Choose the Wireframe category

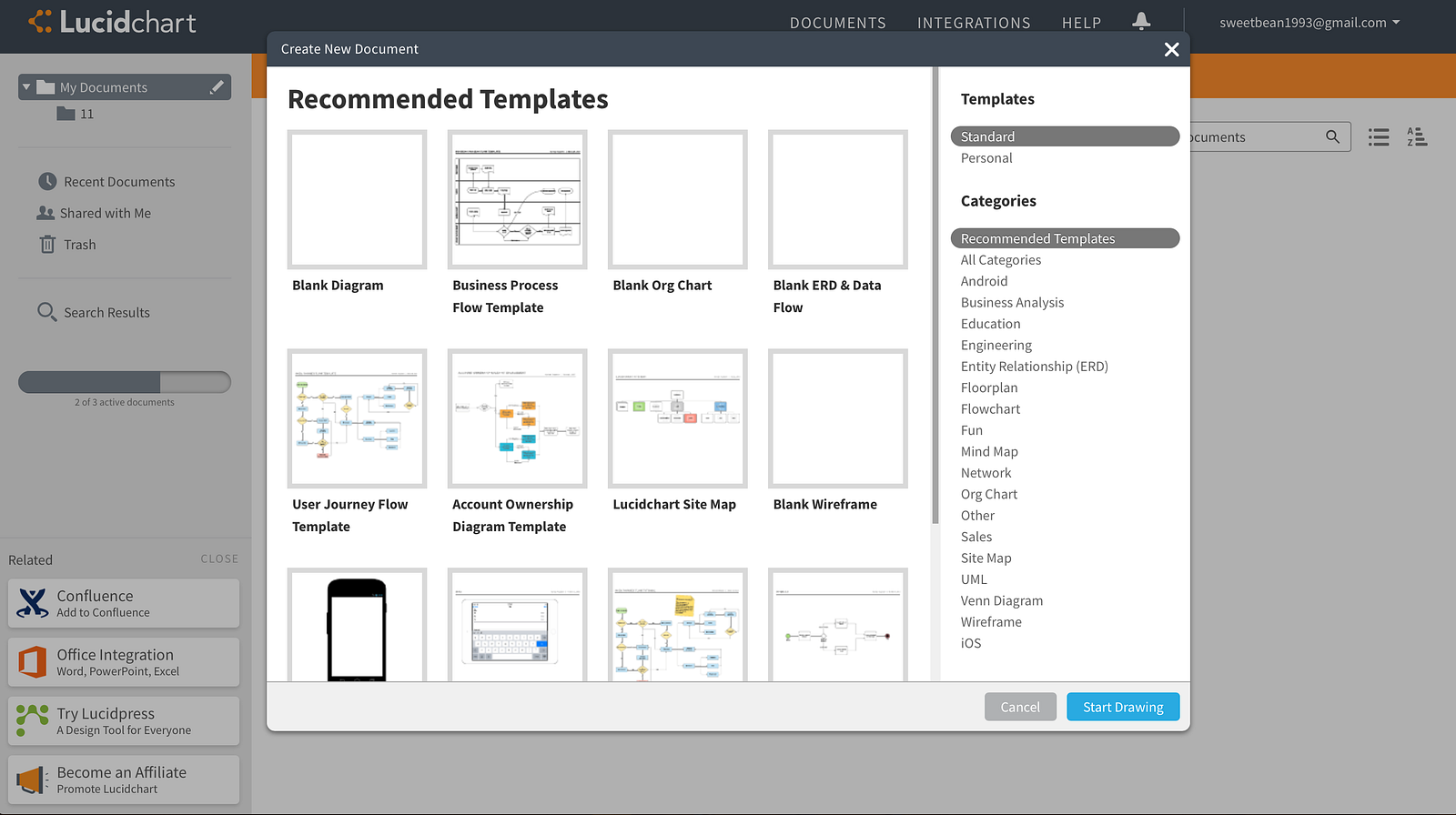[x=991, y=622]
